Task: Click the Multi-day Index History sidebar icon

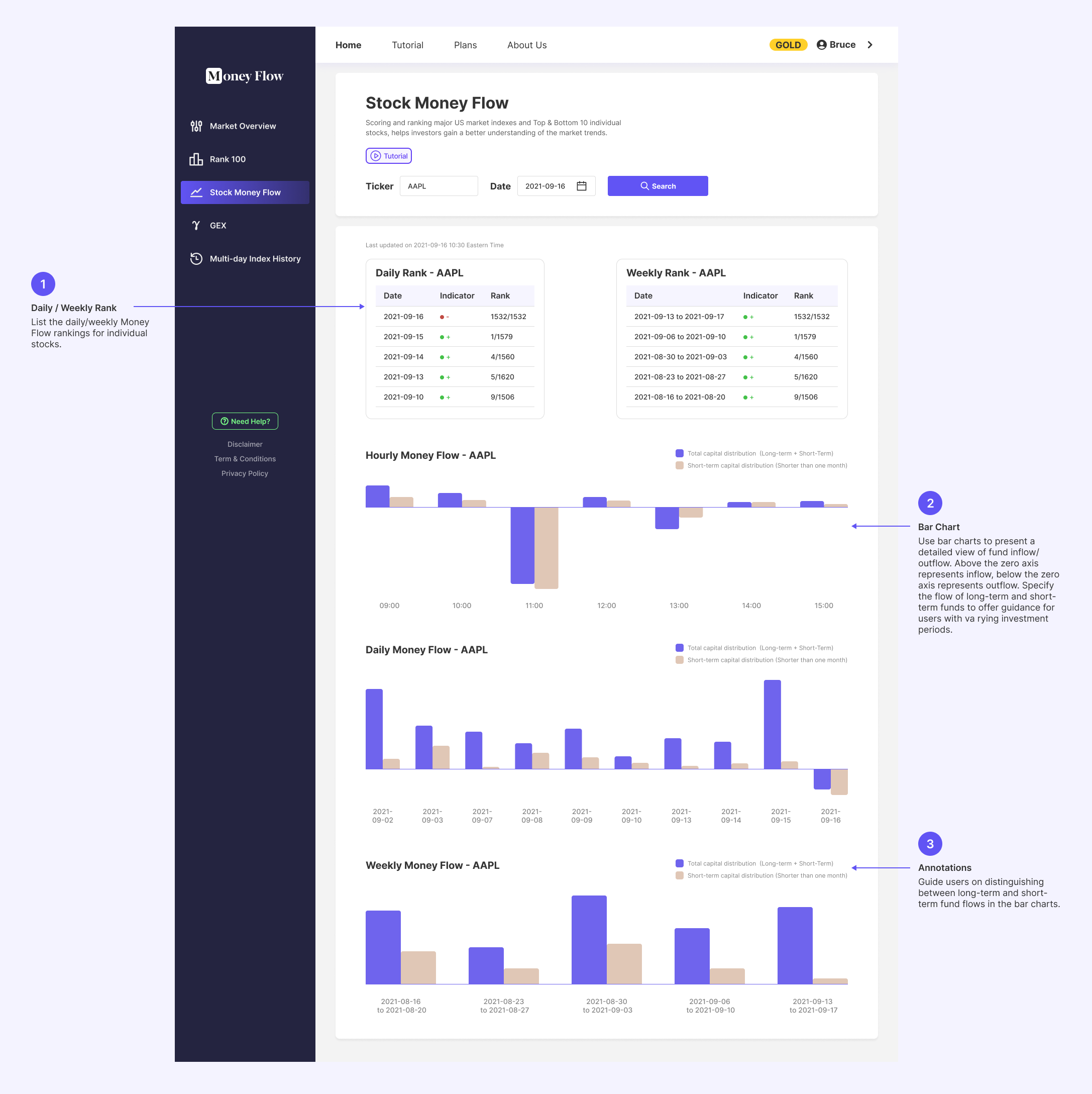Action: pos(196,258)
